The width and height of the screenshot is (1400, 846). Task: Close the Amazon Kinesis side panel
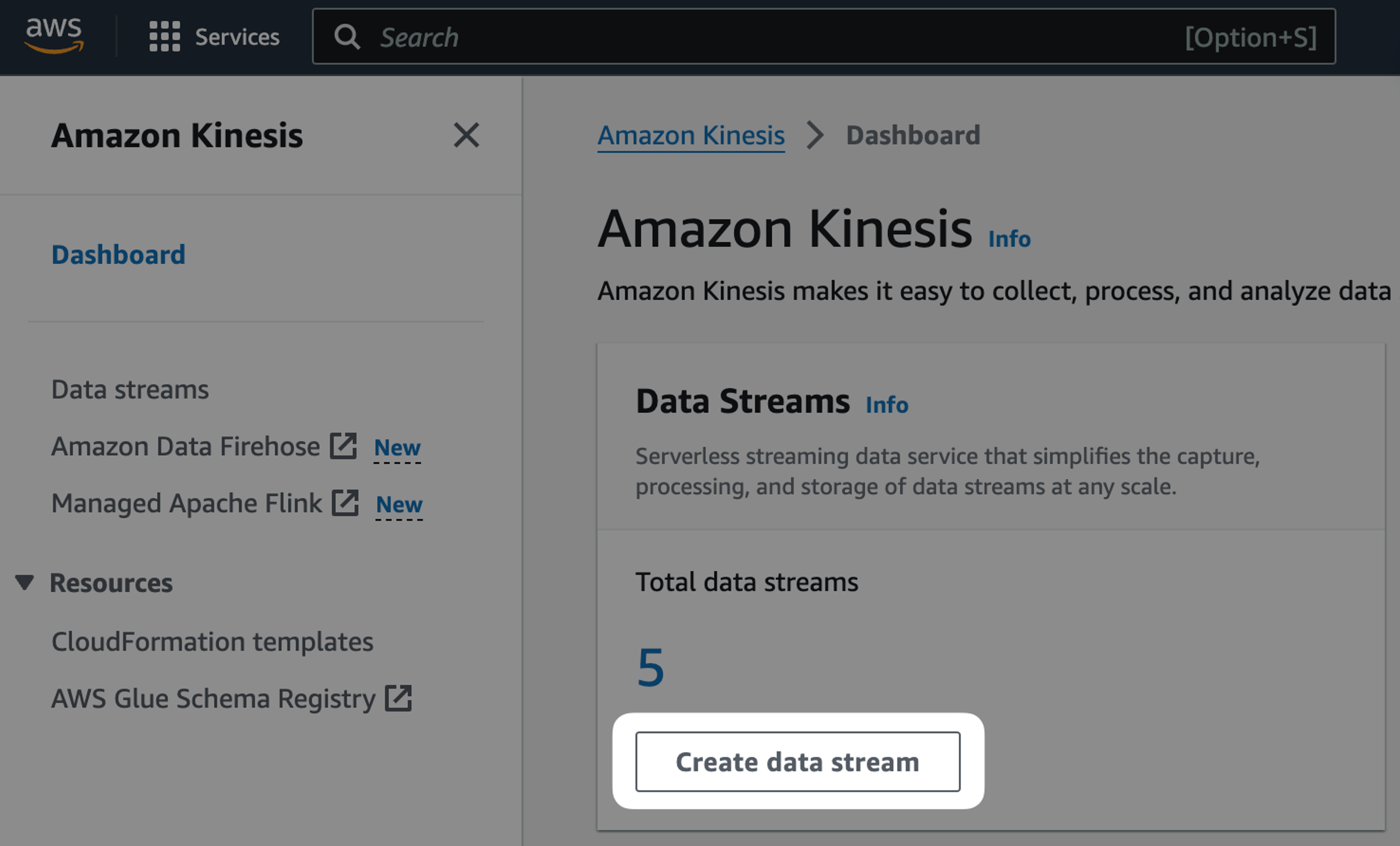[x=466, y=135]
